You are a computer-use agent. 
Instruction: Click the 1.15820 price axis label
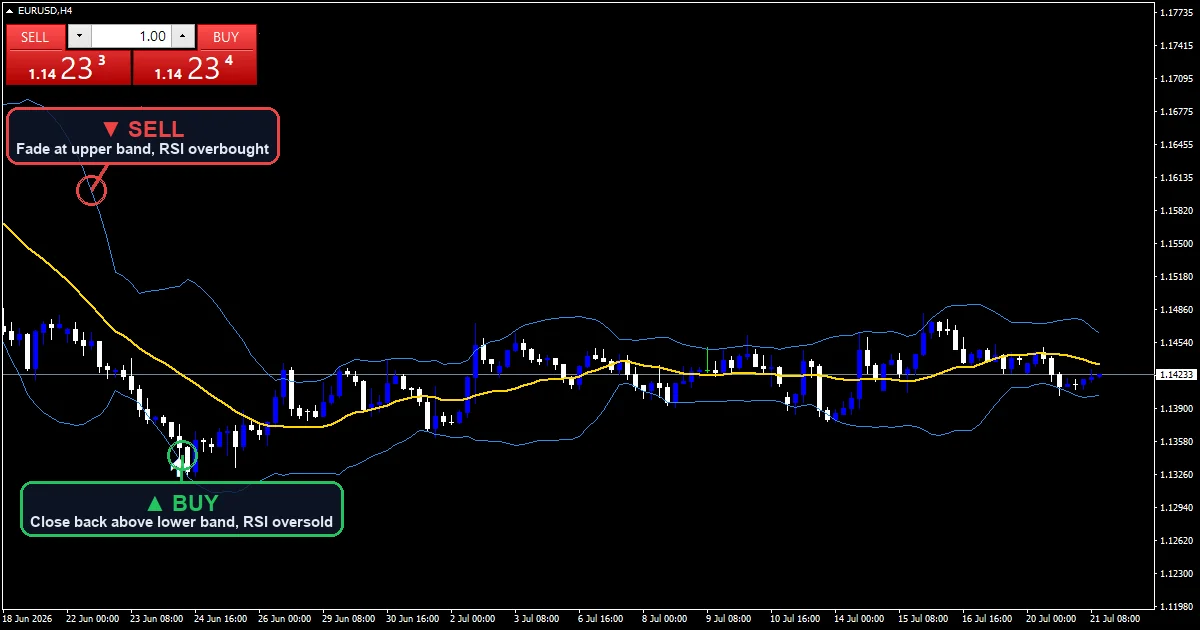point(1176,210)
